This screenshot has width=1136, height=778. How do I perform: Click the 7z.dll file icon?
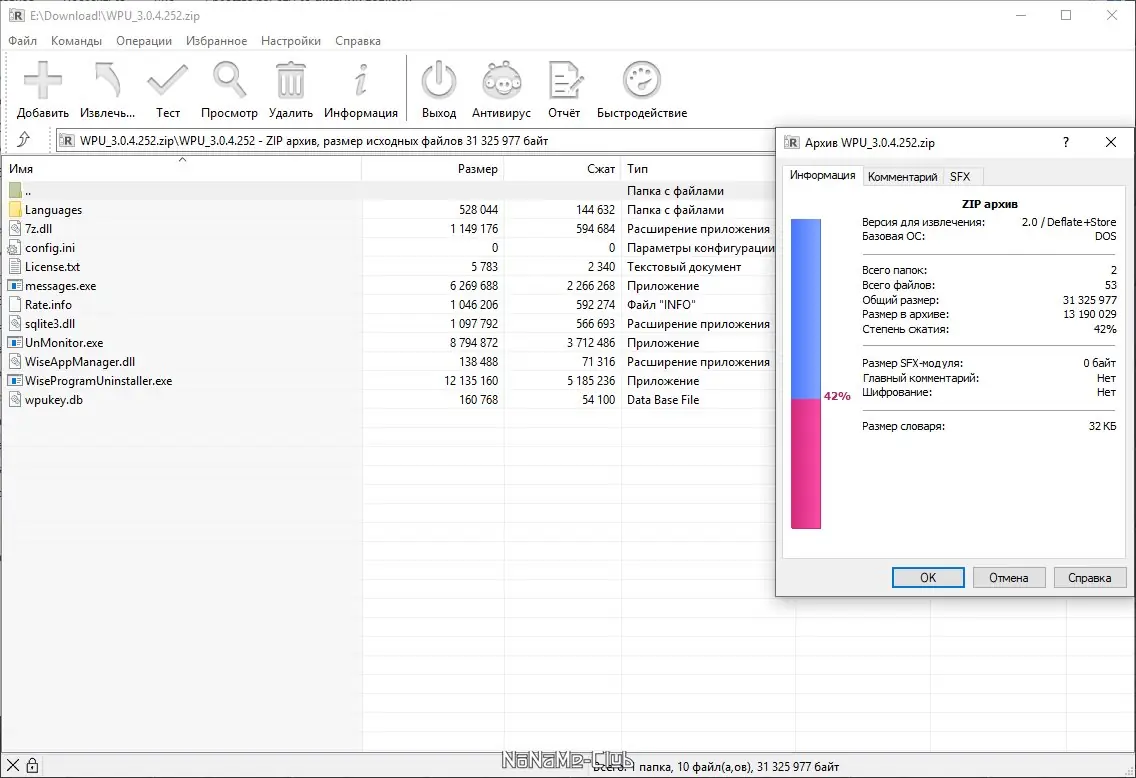pyautogui.click(x=15, y=228)
